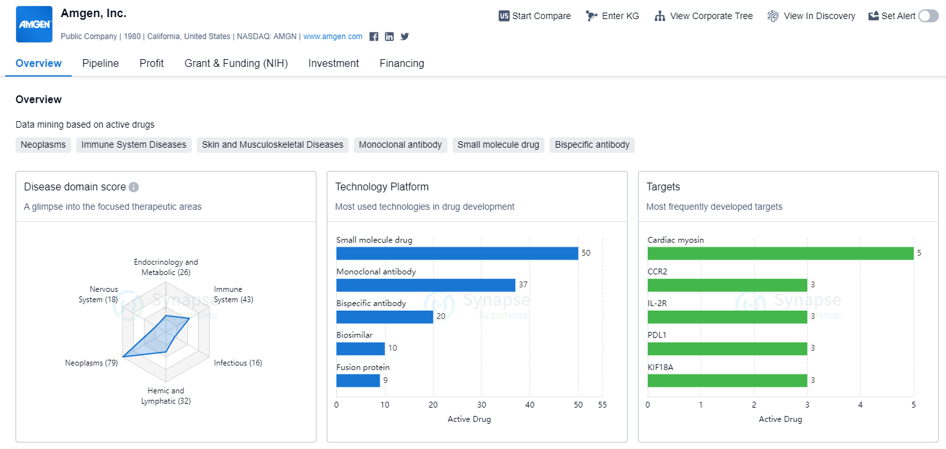Click the KIF18A green bar

coord(727,381)
